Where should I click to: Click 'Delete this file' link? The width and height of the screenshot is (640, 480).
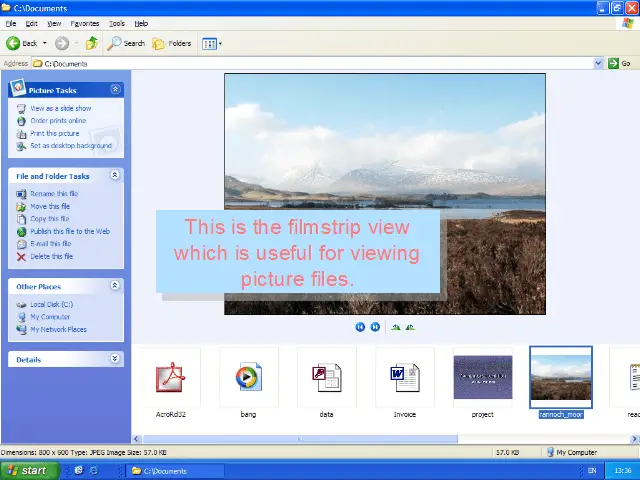tap(51, 256)
